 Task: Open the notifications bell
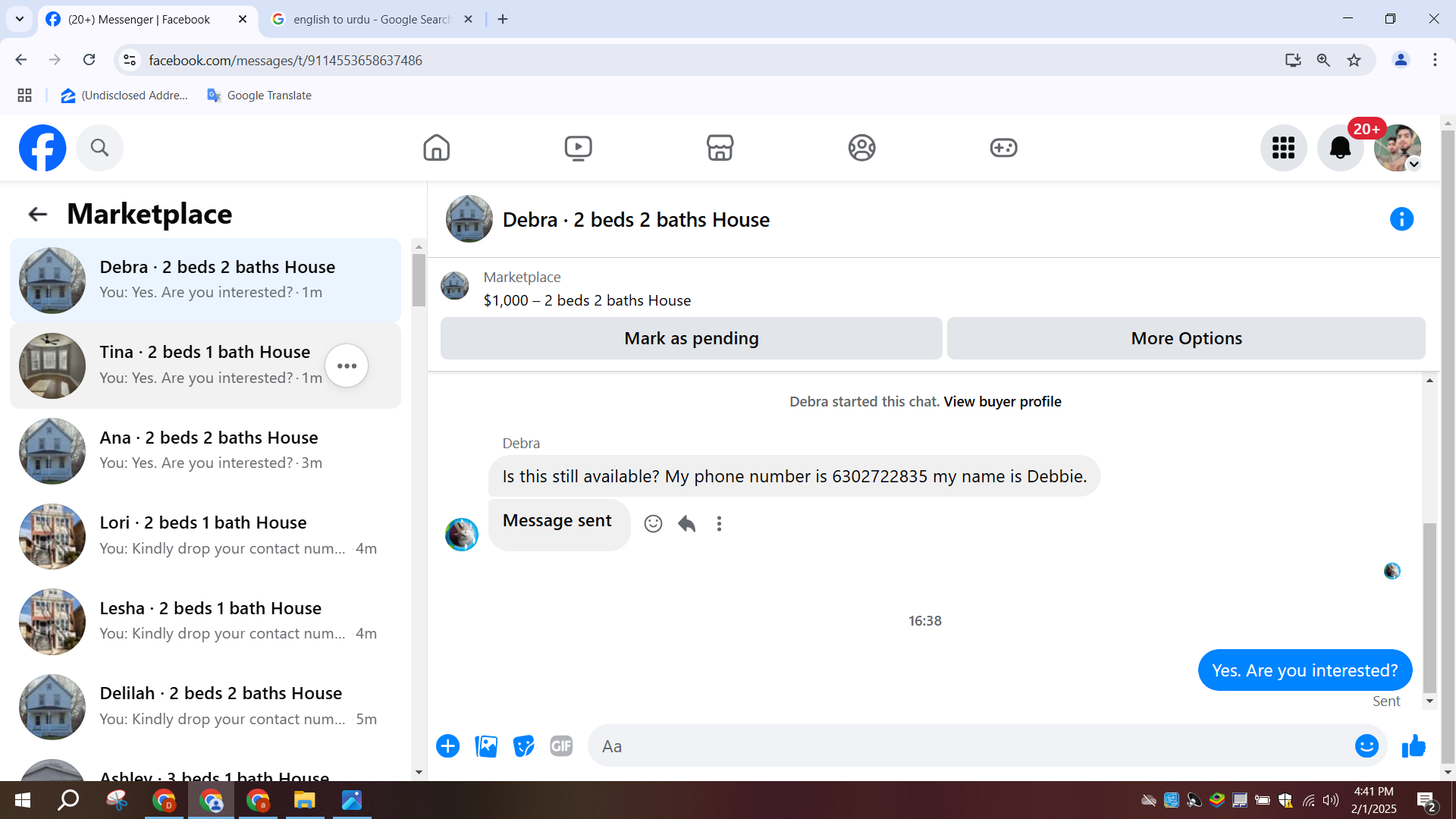1340,148
